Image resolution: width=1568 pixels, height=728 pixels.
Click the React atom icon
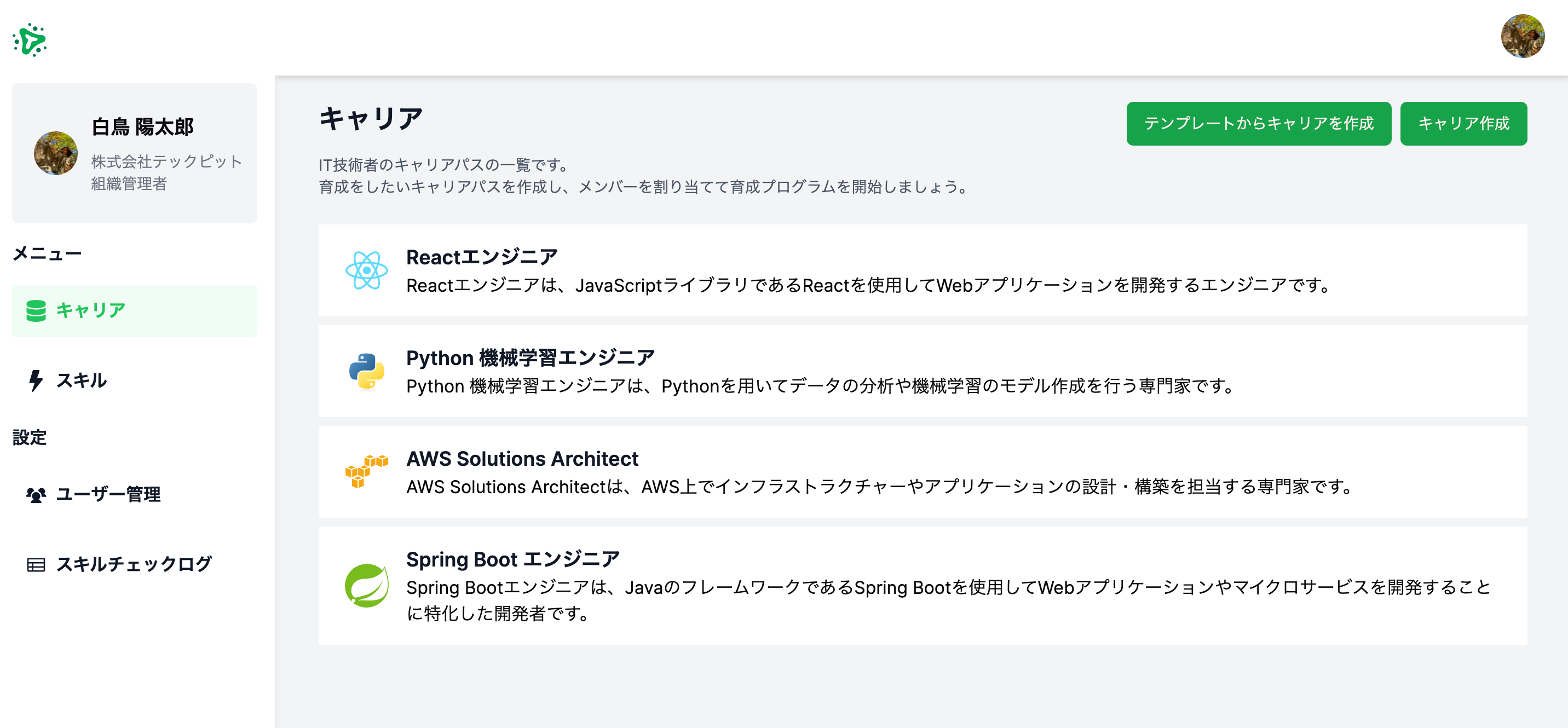click(366, 270)
